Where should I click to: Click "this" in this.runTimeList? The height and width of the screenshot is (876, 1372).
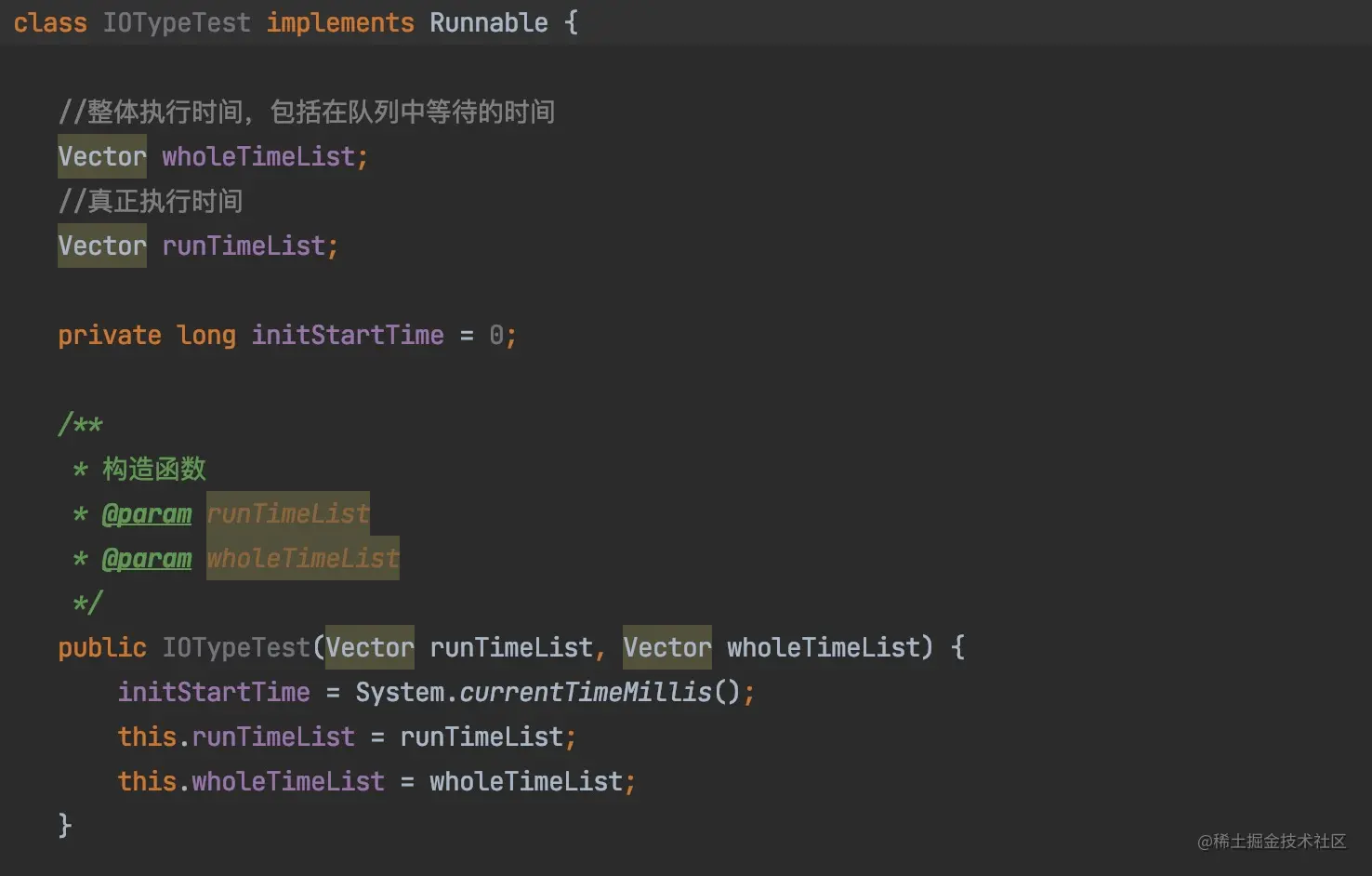click(147, 737)
